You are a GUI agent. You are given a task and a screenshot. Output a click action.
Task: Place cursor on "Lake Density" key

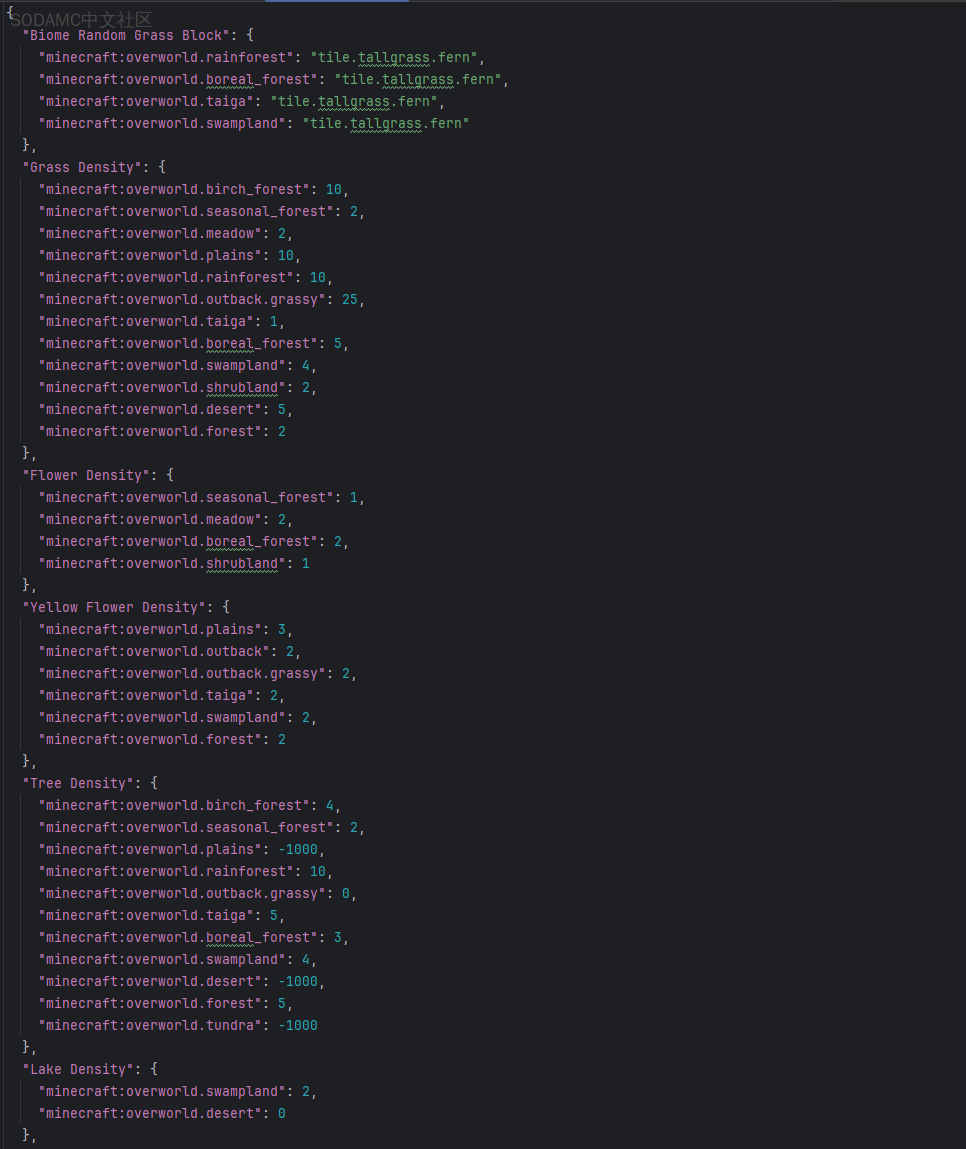click(x=78, y=1069)
